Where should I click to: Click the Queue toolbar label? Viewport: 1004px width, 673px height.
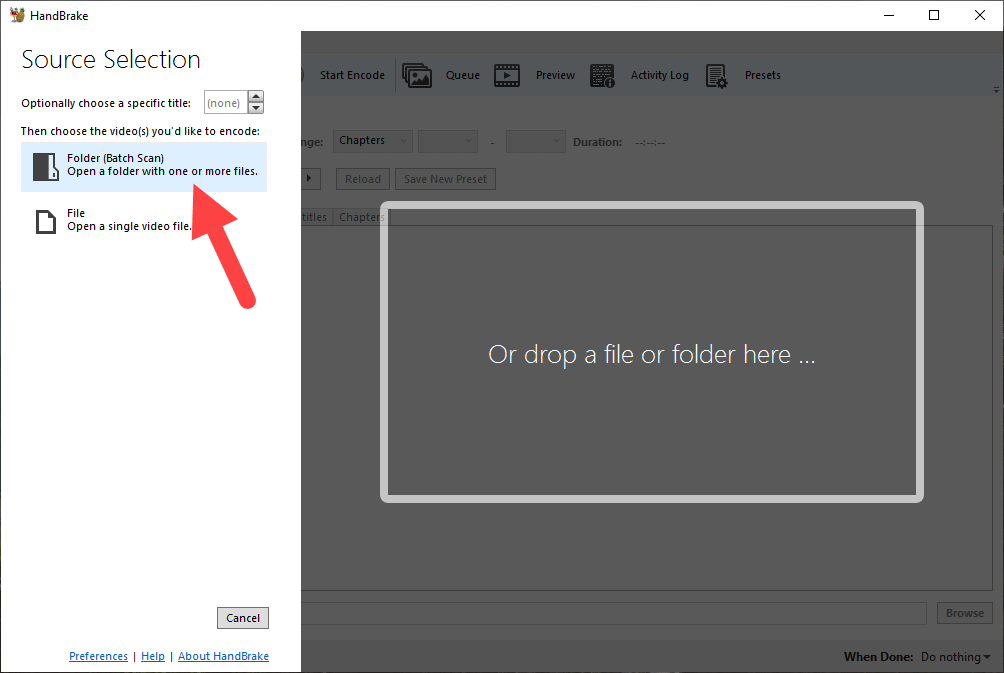click(462, 75)
